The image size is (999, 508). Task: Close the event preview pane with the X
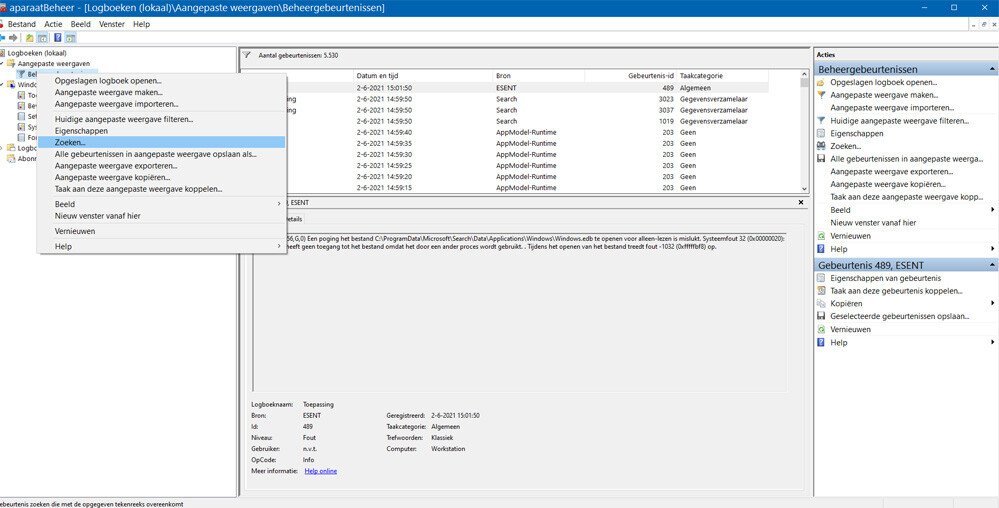801,202
